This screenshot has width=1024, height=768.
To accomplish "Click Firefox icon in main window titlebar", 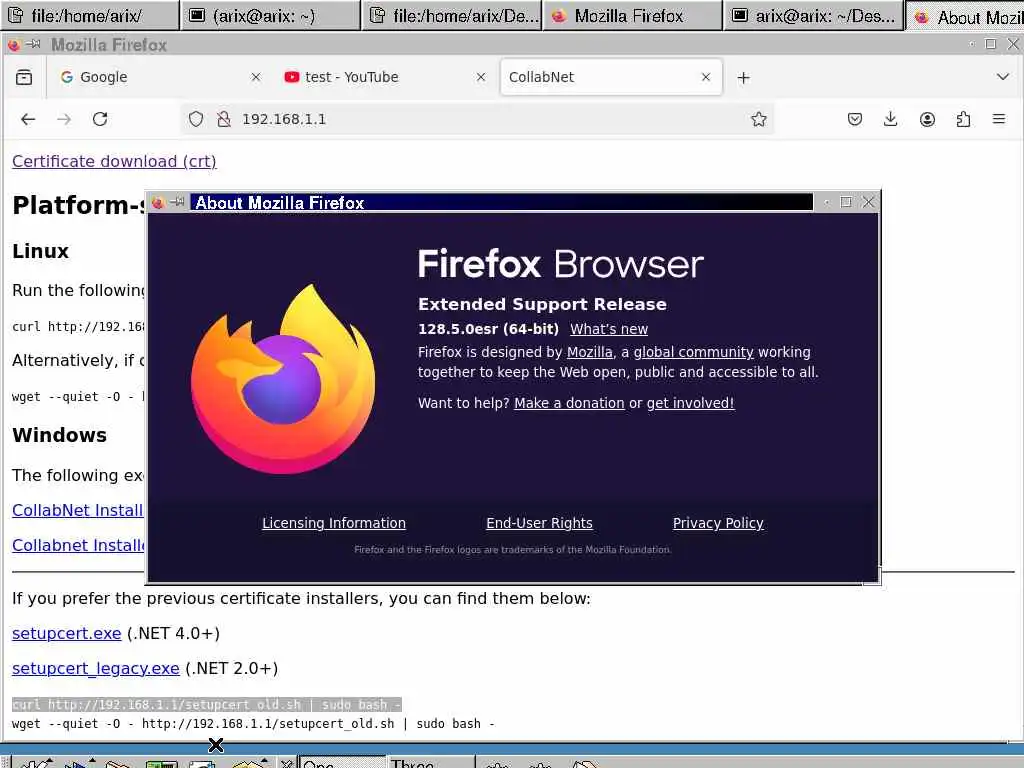I will (x=13, y=44).
